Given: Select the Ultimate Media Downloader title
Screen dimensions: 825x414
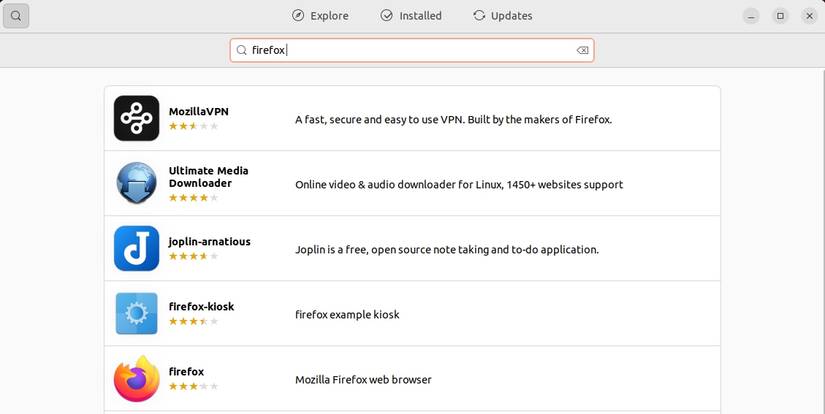Looking at the screenshot, I should click(x=208, y=177).
